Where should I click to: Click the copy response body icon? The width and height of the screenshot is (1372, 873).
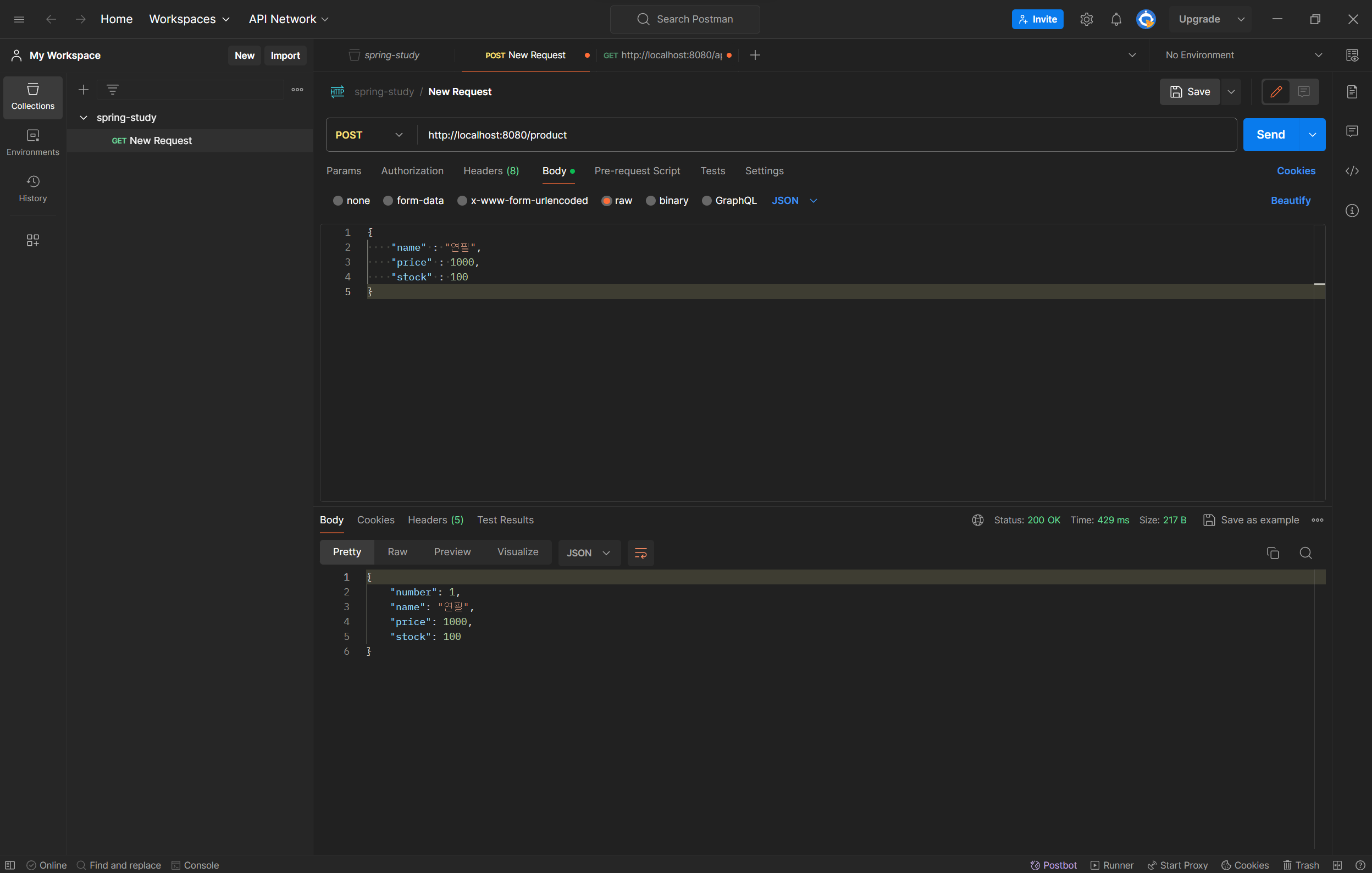1273,552
